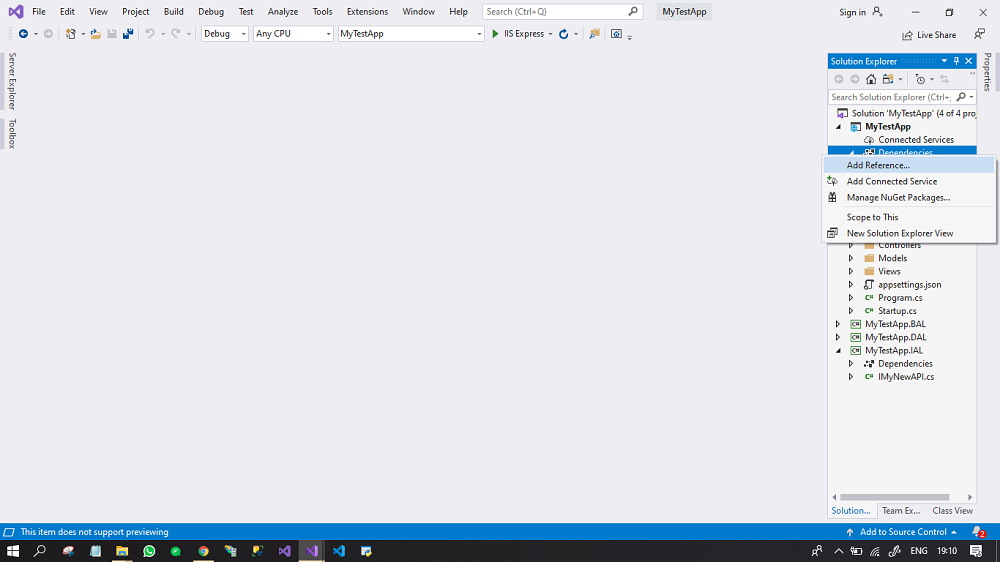Select Solution 'MyTestApp' root node
The height and width of the screenshot is (562, 1000).
pyautogui.click(x=908, y=114)
